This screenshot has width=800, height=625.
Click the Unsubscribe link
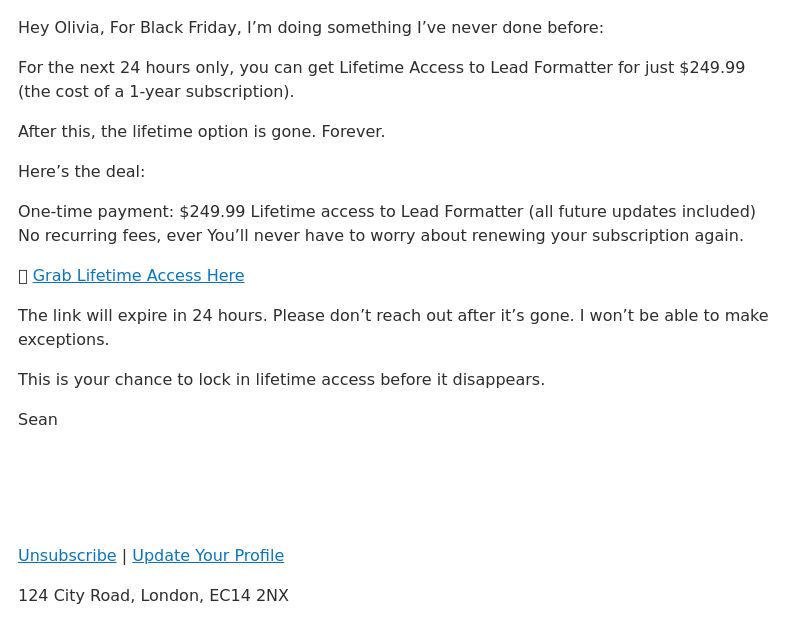pyautogui.click(x=67, y=555)
